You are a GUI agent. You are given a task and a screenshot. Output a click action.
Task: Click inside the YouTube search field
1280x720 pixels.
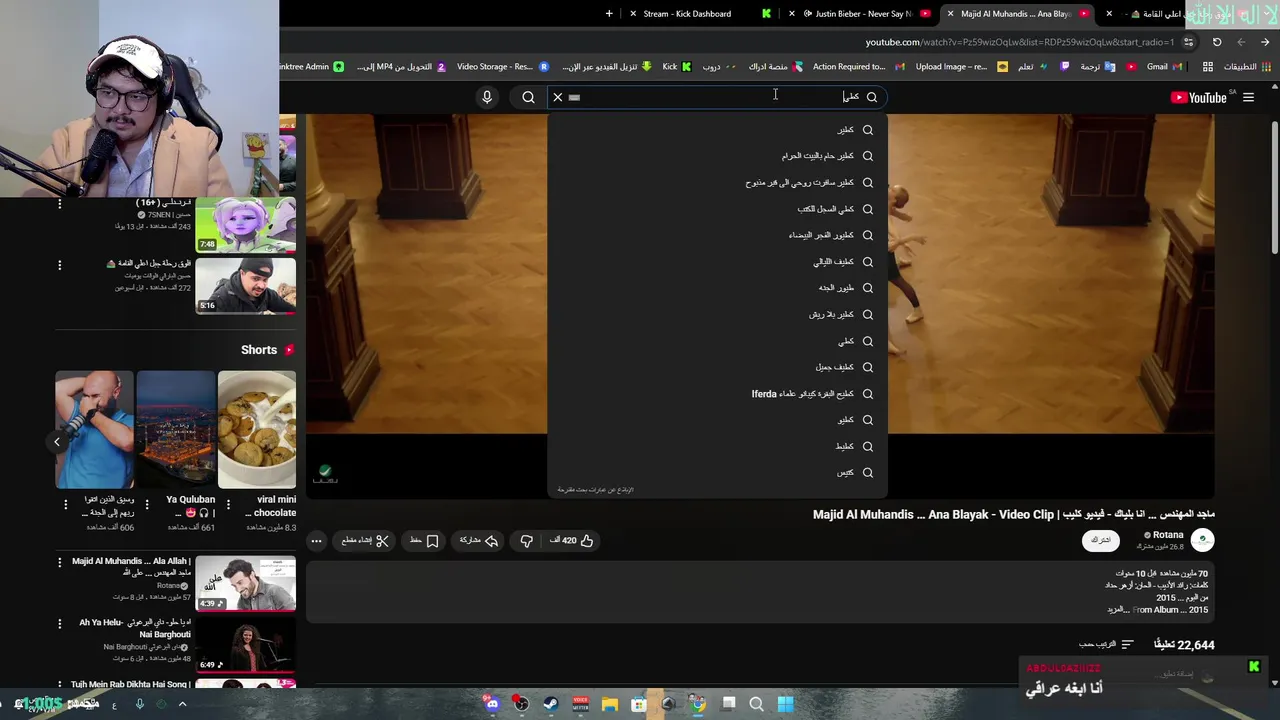(715, 97)
